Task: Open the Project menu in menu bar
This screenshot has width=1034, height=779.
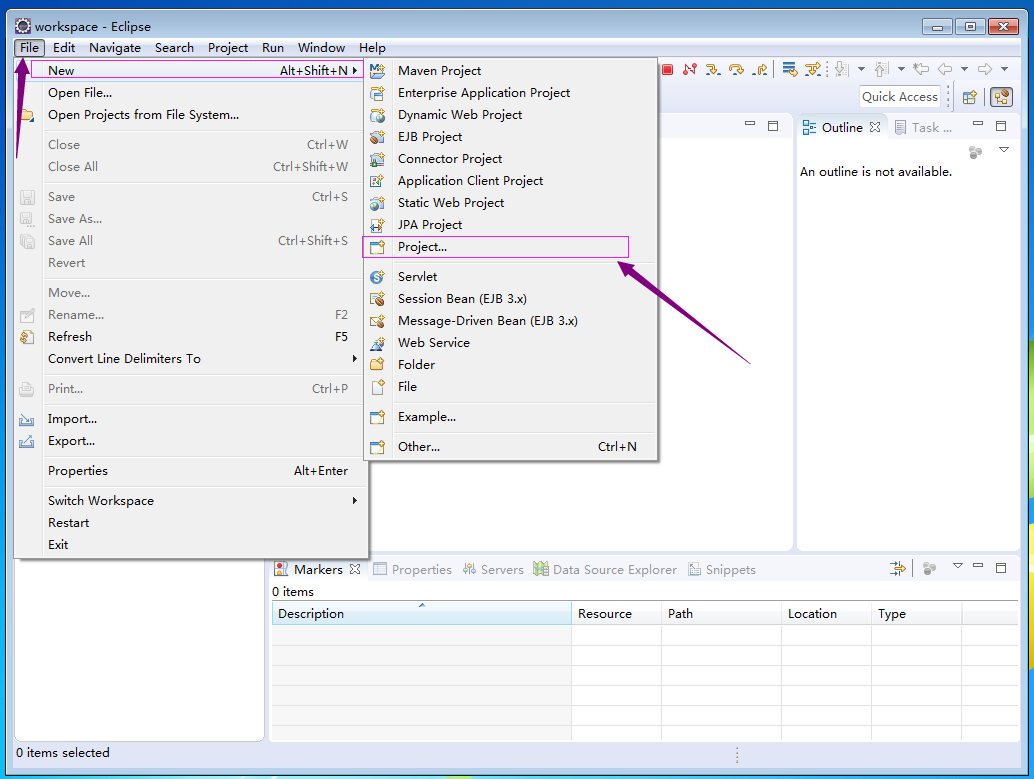Action: tap(228, 47)
